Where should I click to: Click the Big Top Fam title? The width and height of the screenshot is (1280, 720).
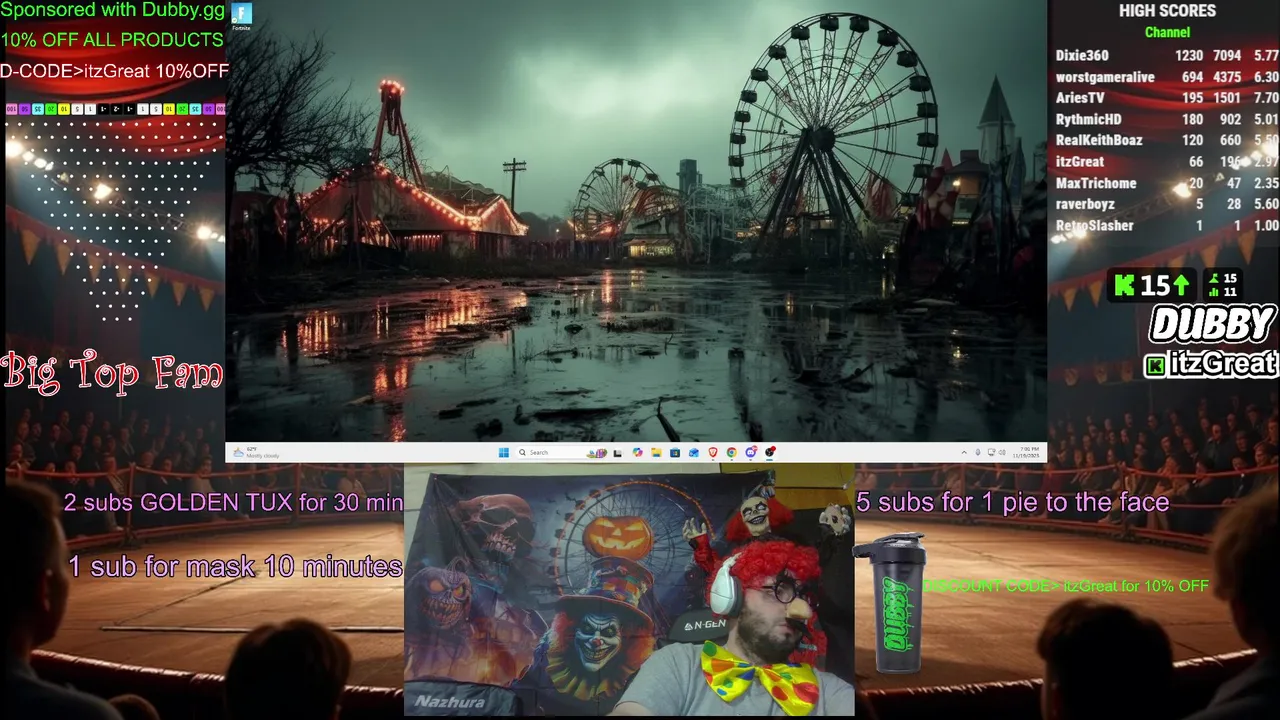[112, 372]
